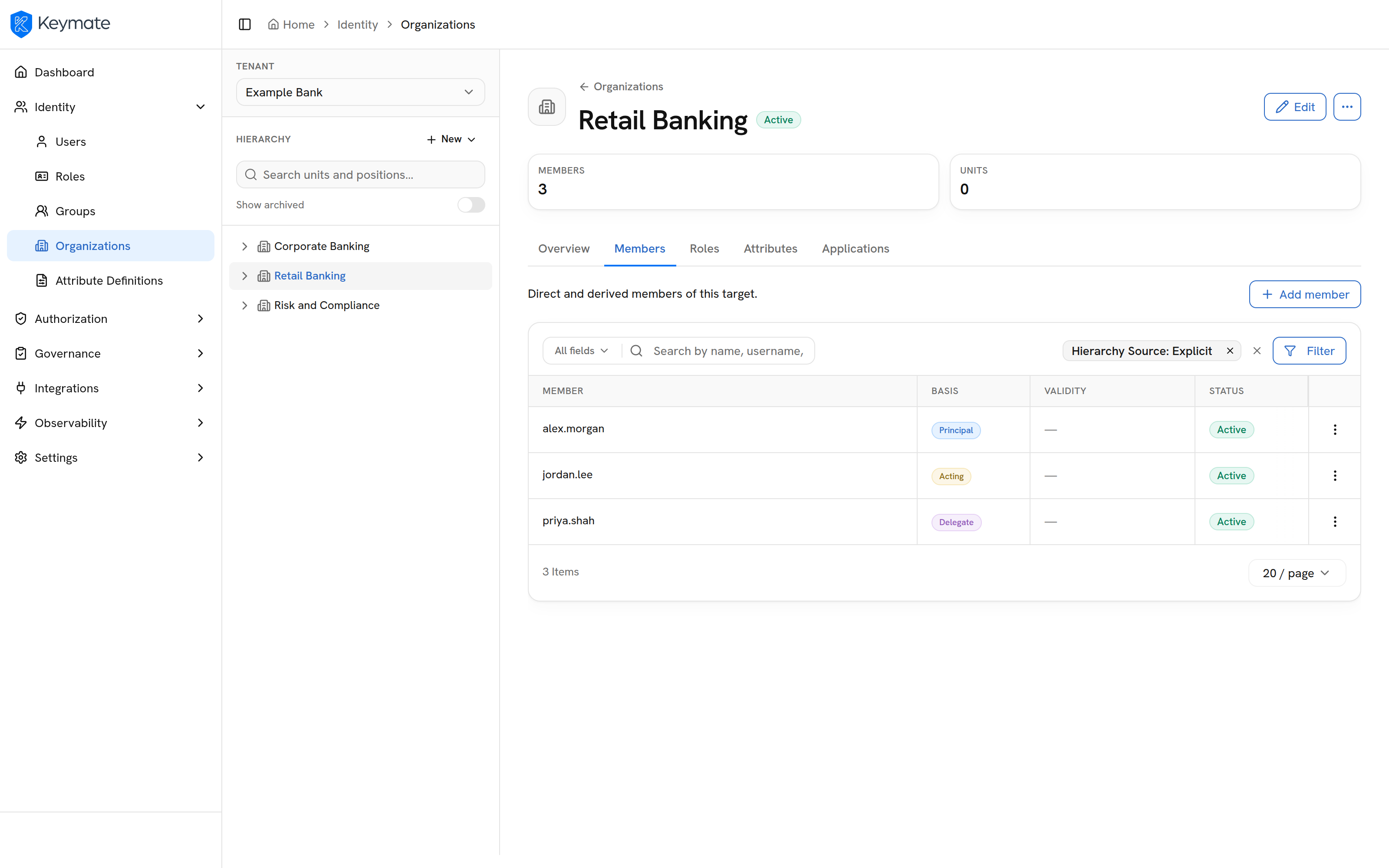1389x868 pixels.
Task: Open row actions menu for alex.morgan
Action: pos(1334,429)
